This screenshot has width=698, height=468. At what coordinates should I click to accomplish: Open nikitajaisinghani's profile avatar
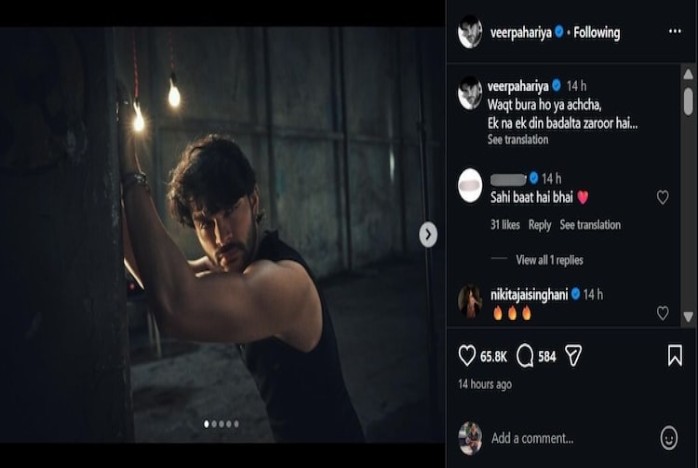pos(470,301)
